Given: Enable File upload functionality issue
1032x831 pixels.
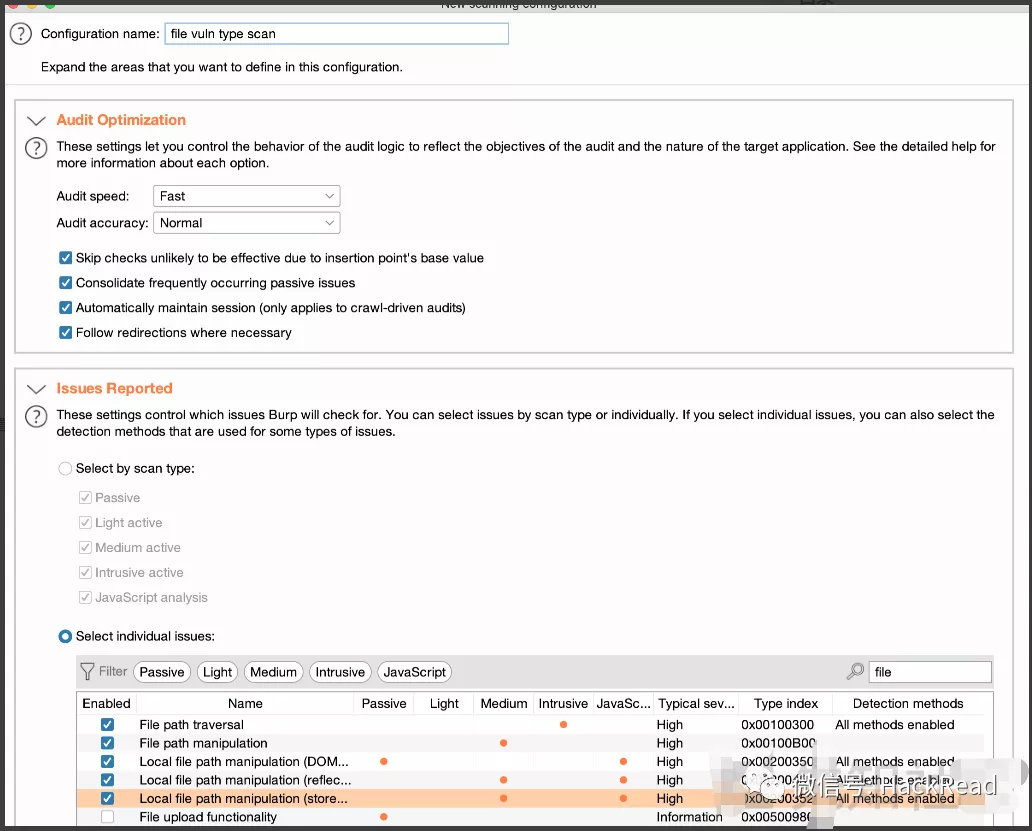Looking at the screenshot, I should pyautogui.click(x=107, y=817).
